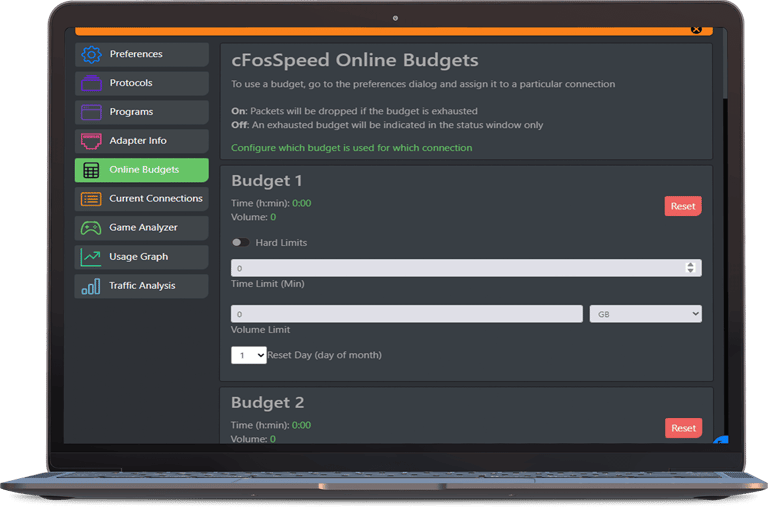Open the Reset Day dropdown
Image resolution: width=768 pixels, height=507 pixels.
(x=249, y=355)
